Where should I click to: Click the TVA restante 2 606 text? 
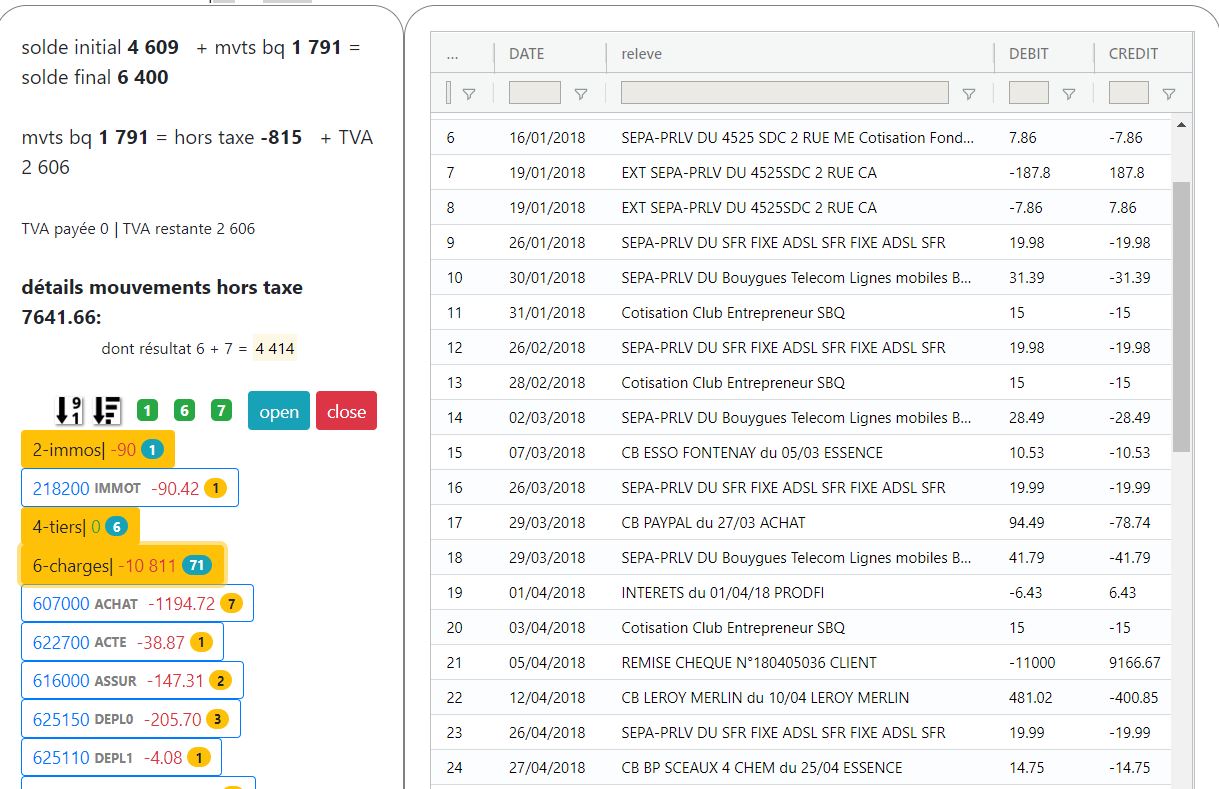click(x=189, y=228)
